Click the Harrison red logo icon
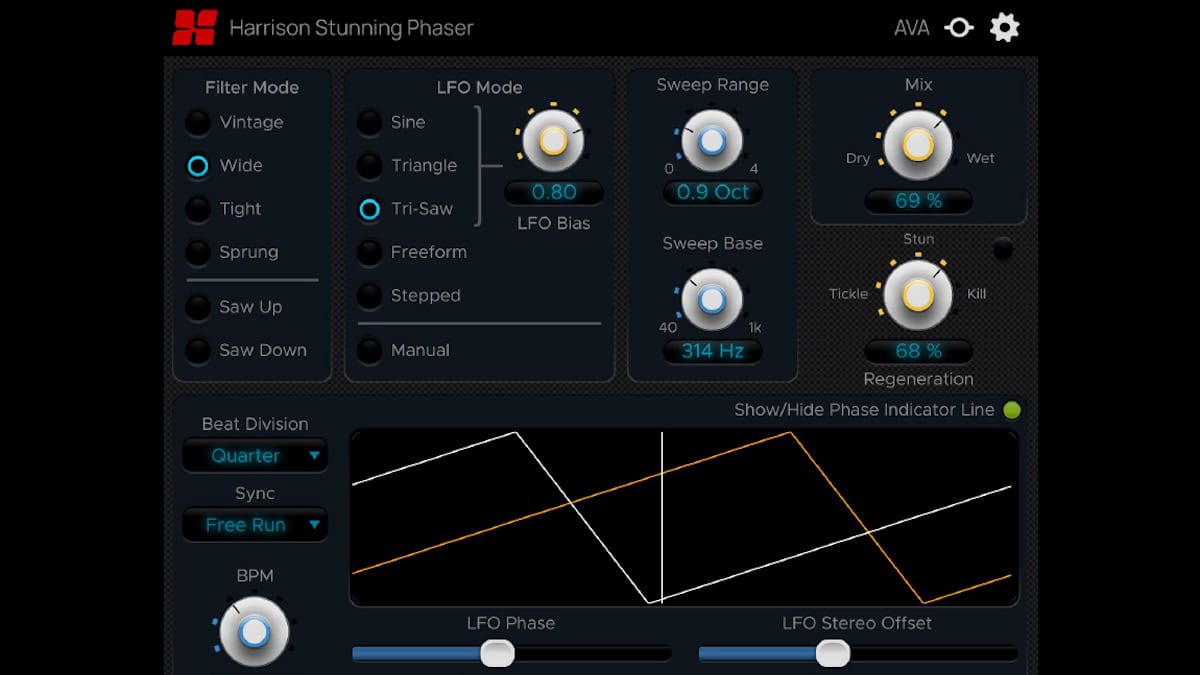Image resolution: width=1200 pixels, height=675 pixels. [x=194, y=27]
